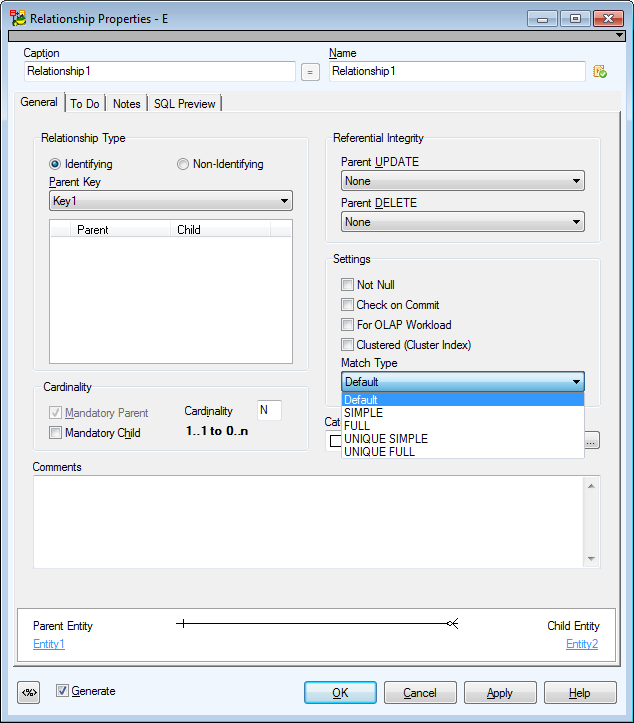
Task: Click the '1..1 to 0..n' cardinality text
Action: 217,431
